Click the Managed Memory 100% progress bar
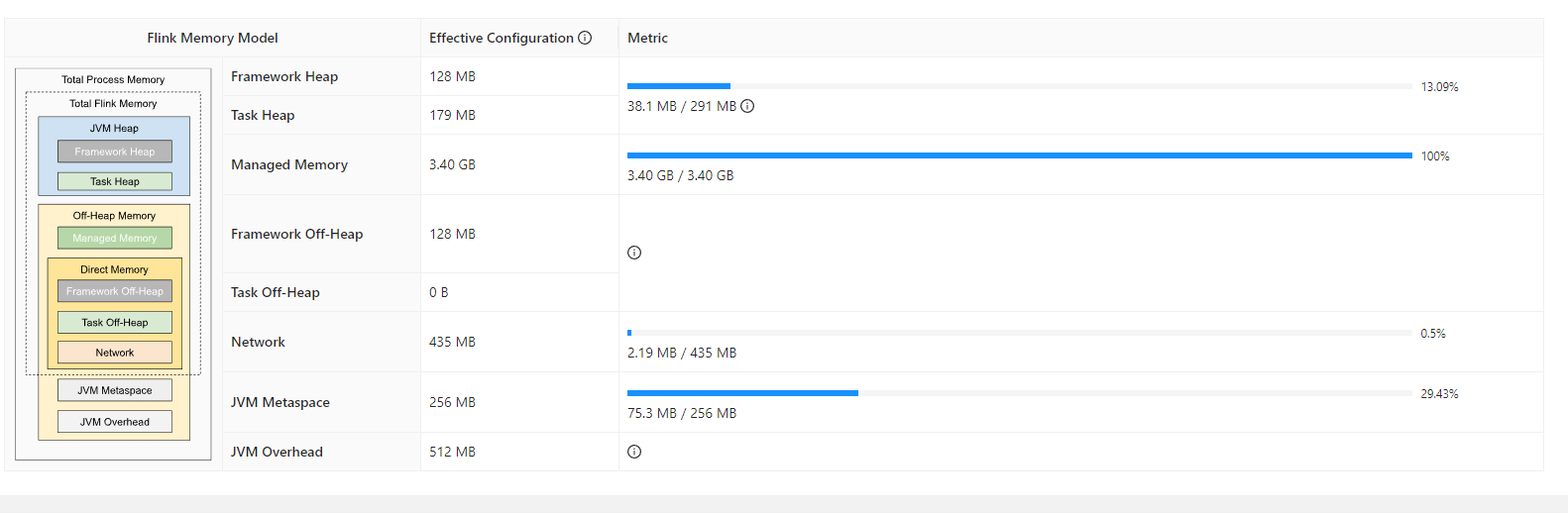Screen dimensions: 1568x513 click(1019, 155)
